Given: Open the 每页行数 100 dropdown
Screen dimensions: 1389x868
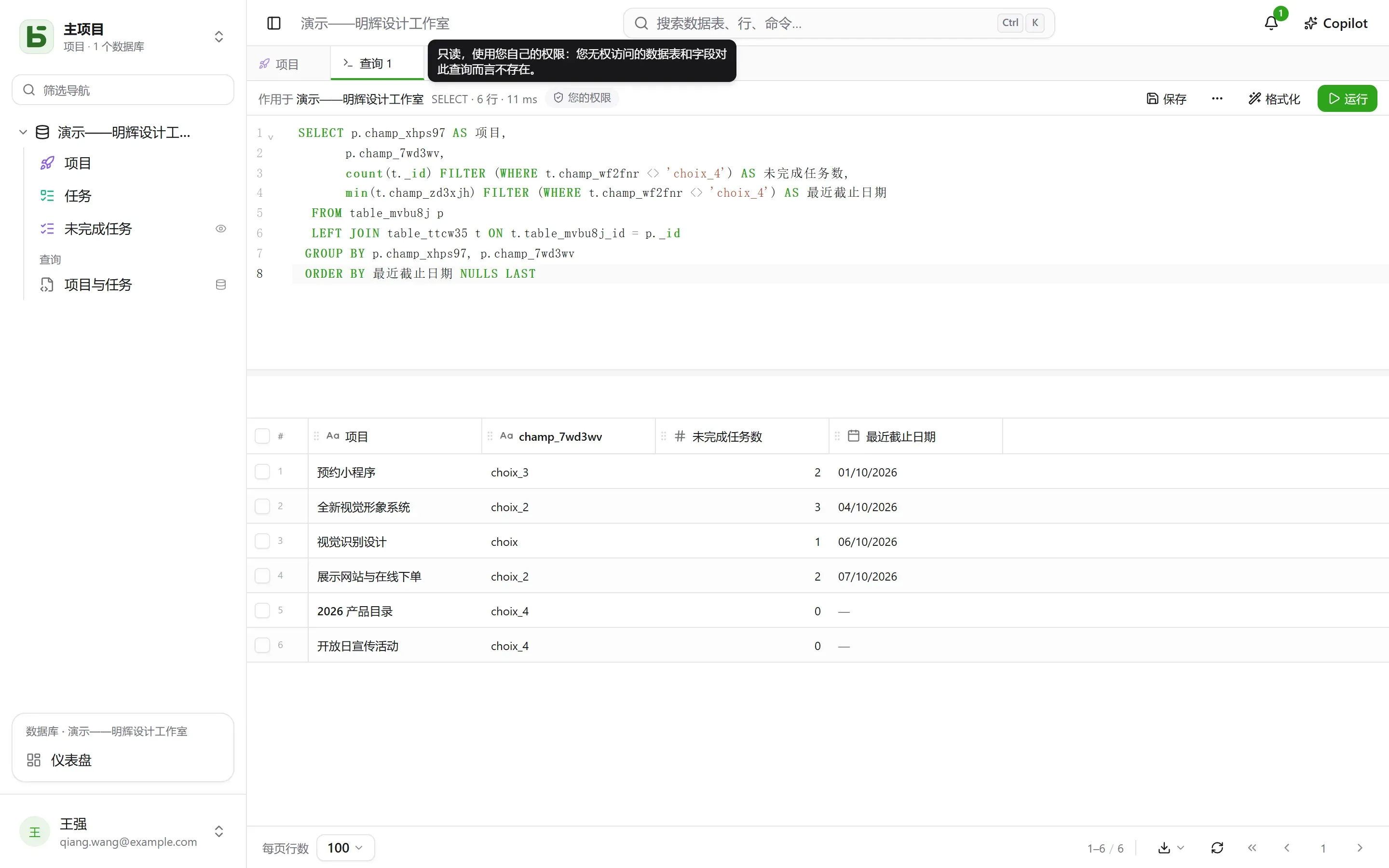Looking at the screenshot, I should pos(345,847).
